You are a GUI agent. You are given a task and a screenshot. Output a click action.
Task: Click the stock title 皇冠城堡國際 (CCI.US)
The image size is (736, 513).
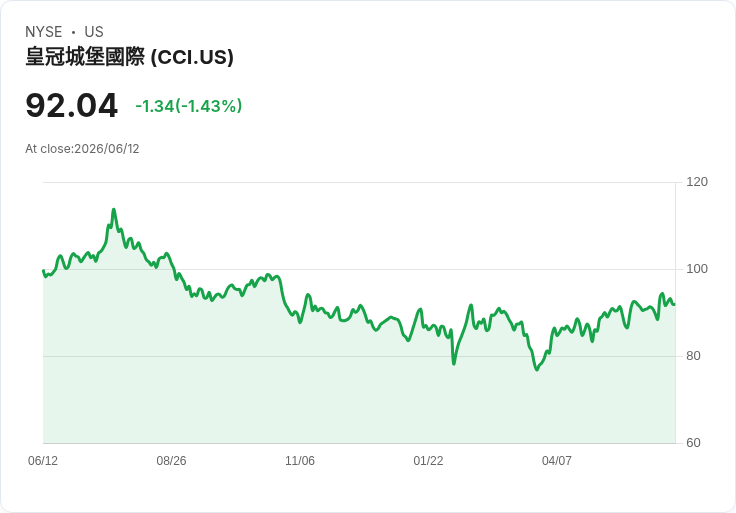point(129,57)
